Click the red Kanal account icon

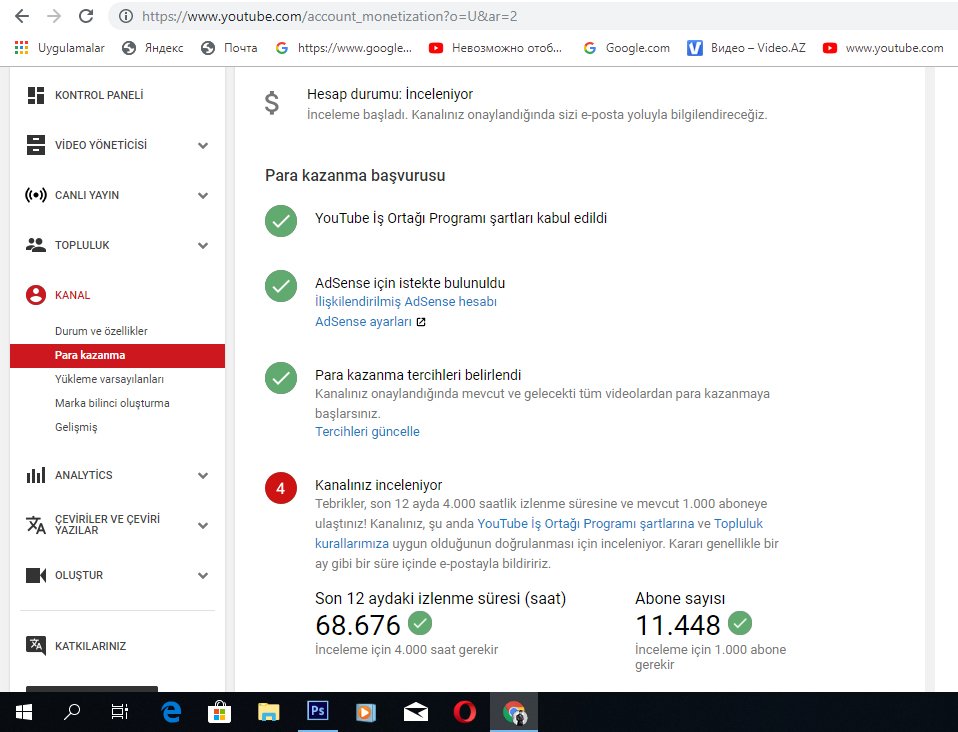pyautogui.click(x=36, y=295)
